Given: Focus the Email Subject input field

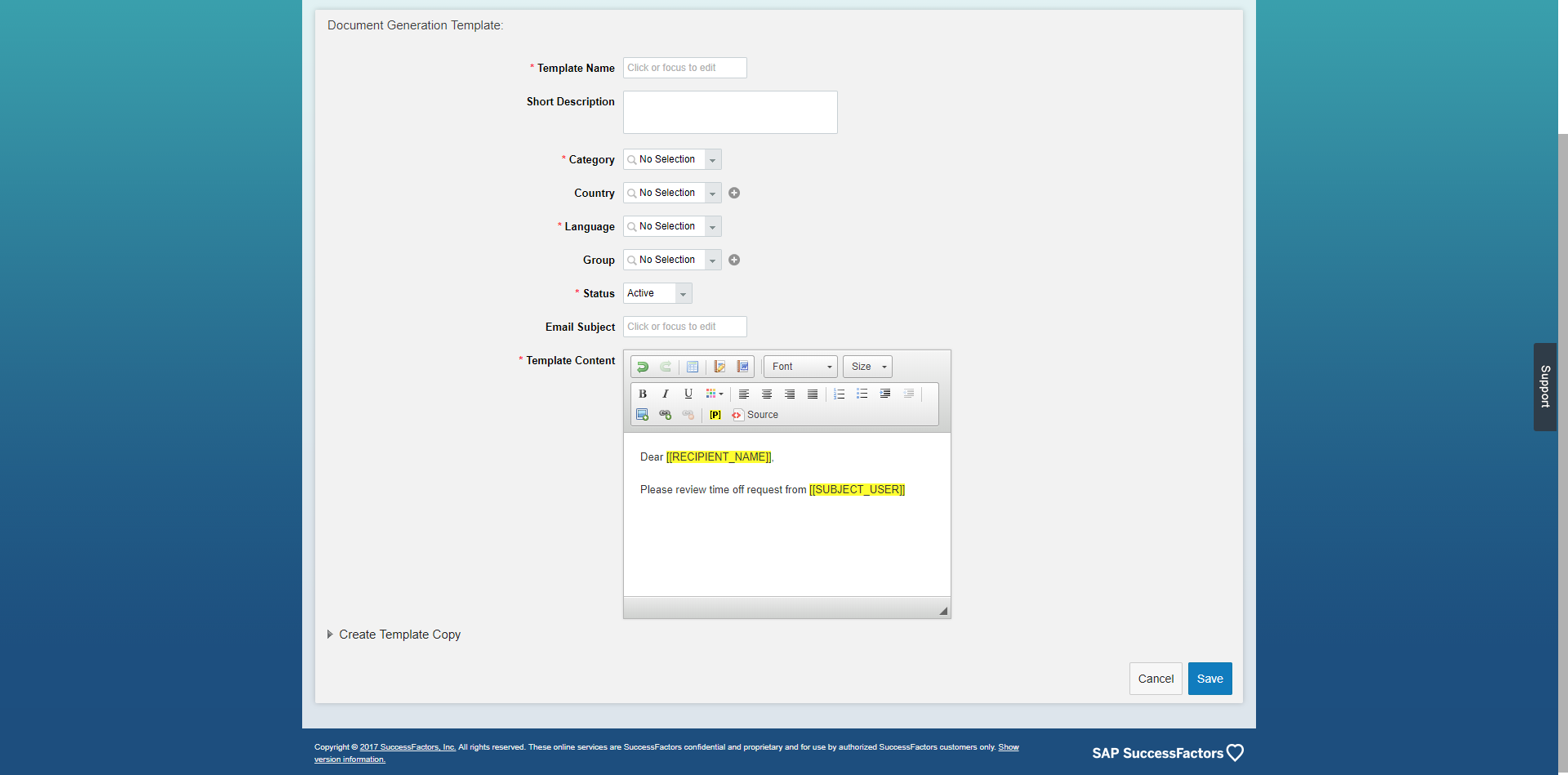Looking at the screenshot, I should 685,327.
